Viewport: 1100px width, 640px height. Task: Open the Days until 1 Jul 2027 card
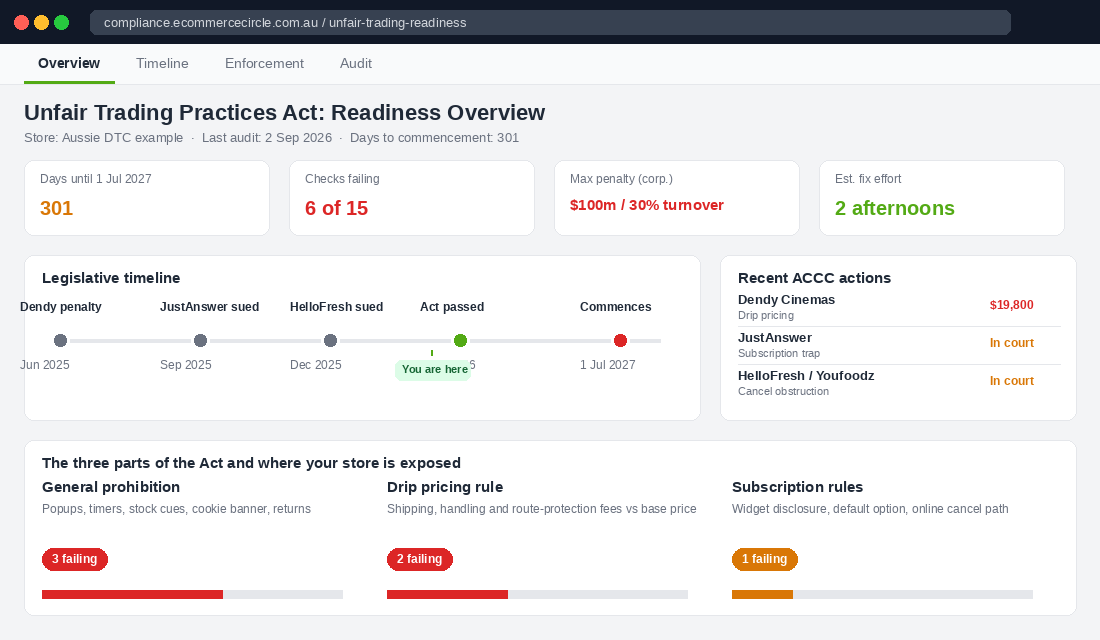point(147,198)
